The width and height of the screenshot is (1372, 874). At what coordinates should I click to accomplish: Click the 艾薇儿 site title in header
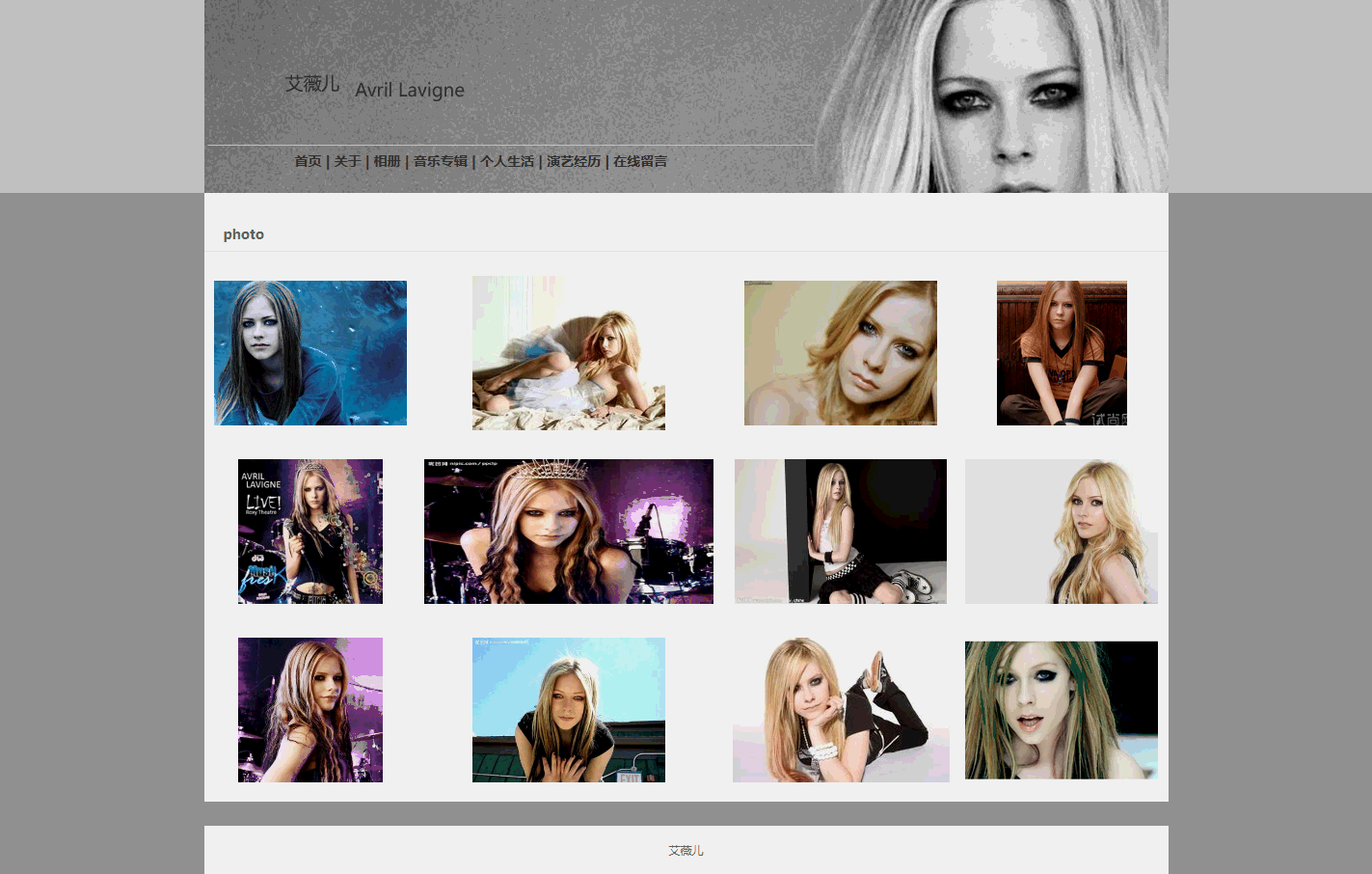[312, 84]
